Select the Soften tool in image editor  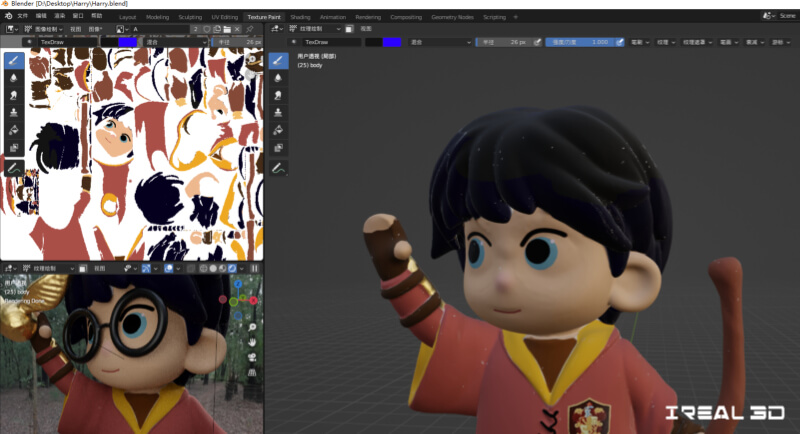tap(14, 78)
